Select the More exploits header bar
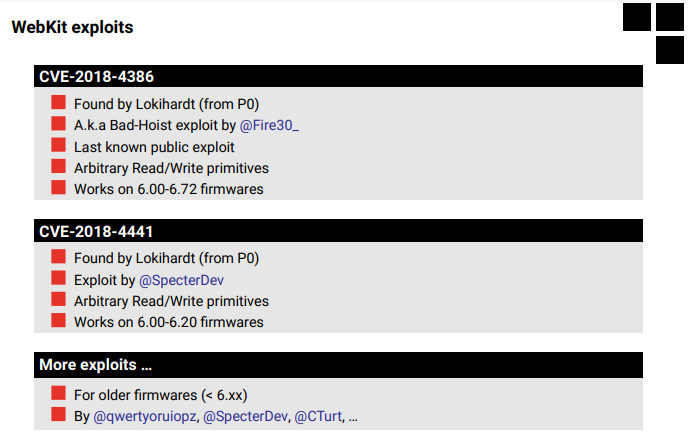688x444 pixels. pos(338,365)
